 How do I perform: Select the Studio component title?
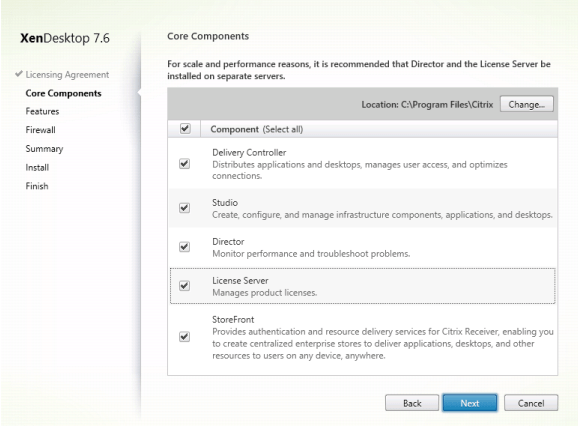tap(225, 202)
